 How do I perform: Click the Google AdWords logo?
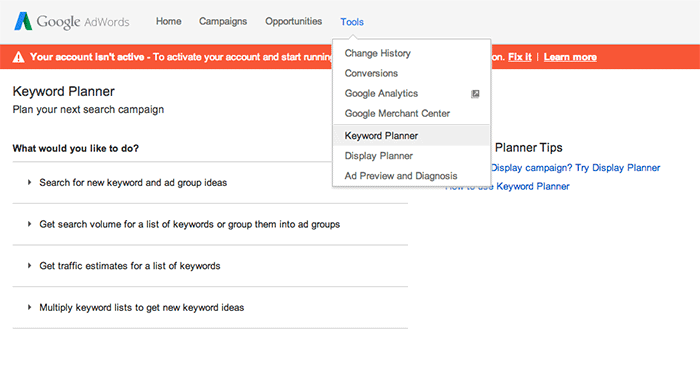[x=72, y=21]
